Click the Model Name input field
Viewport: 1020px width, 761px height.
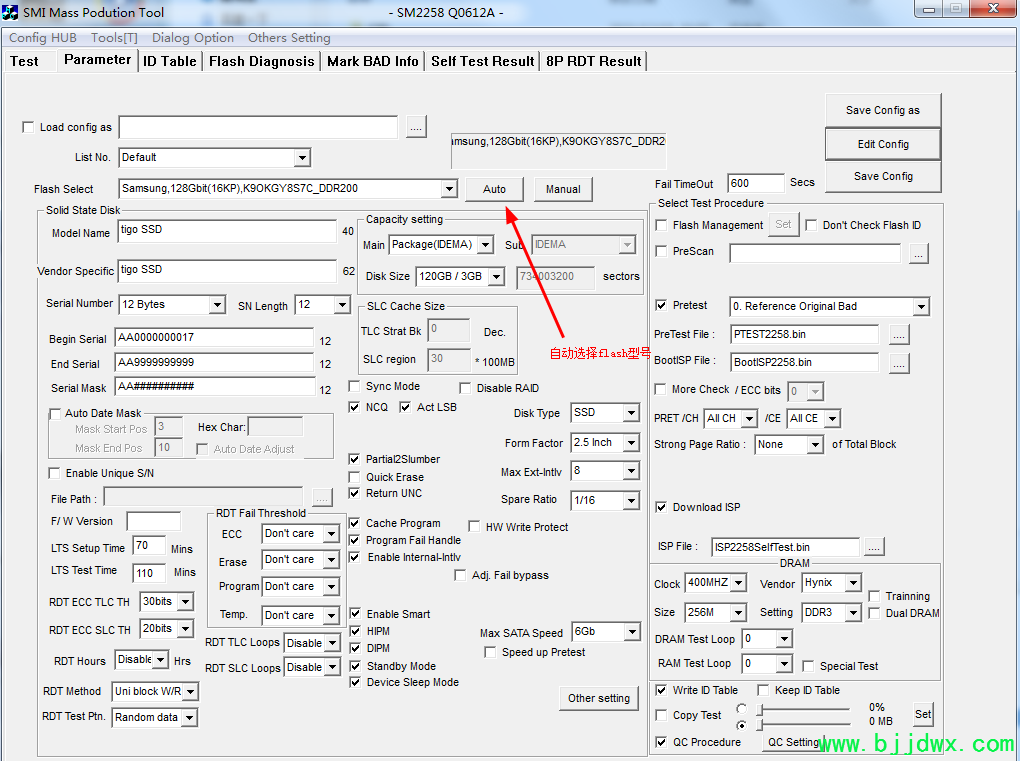(x=227, y=231)
